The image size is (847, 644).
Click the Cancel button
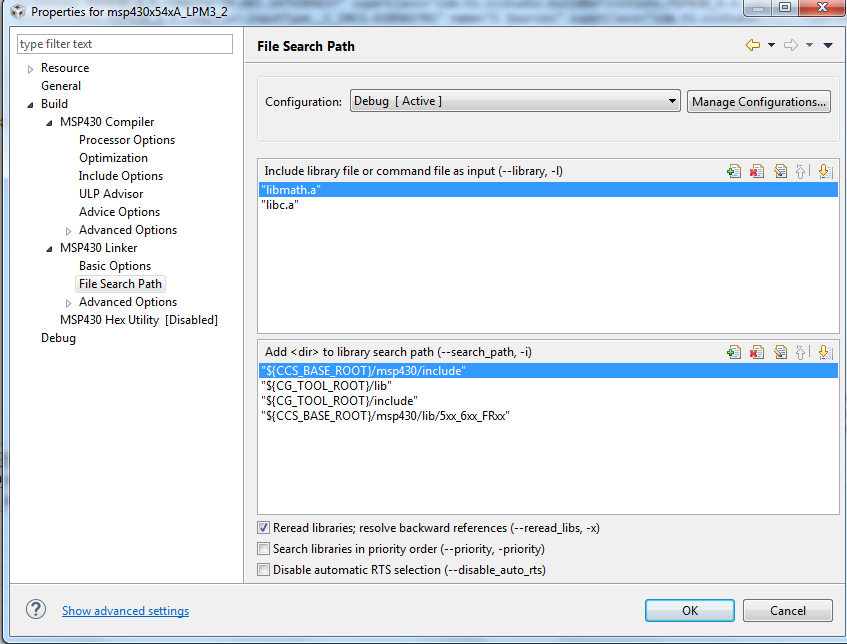[788, 611]
